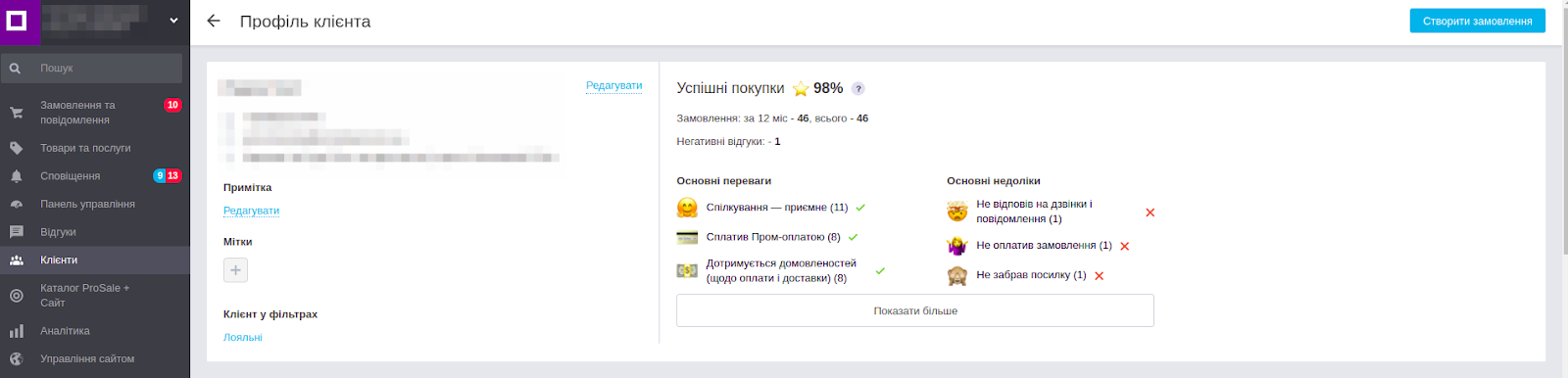Click Негативні відгуки: - 1 text
This screenshot has height=378, width=1568.
coord(728,141)
